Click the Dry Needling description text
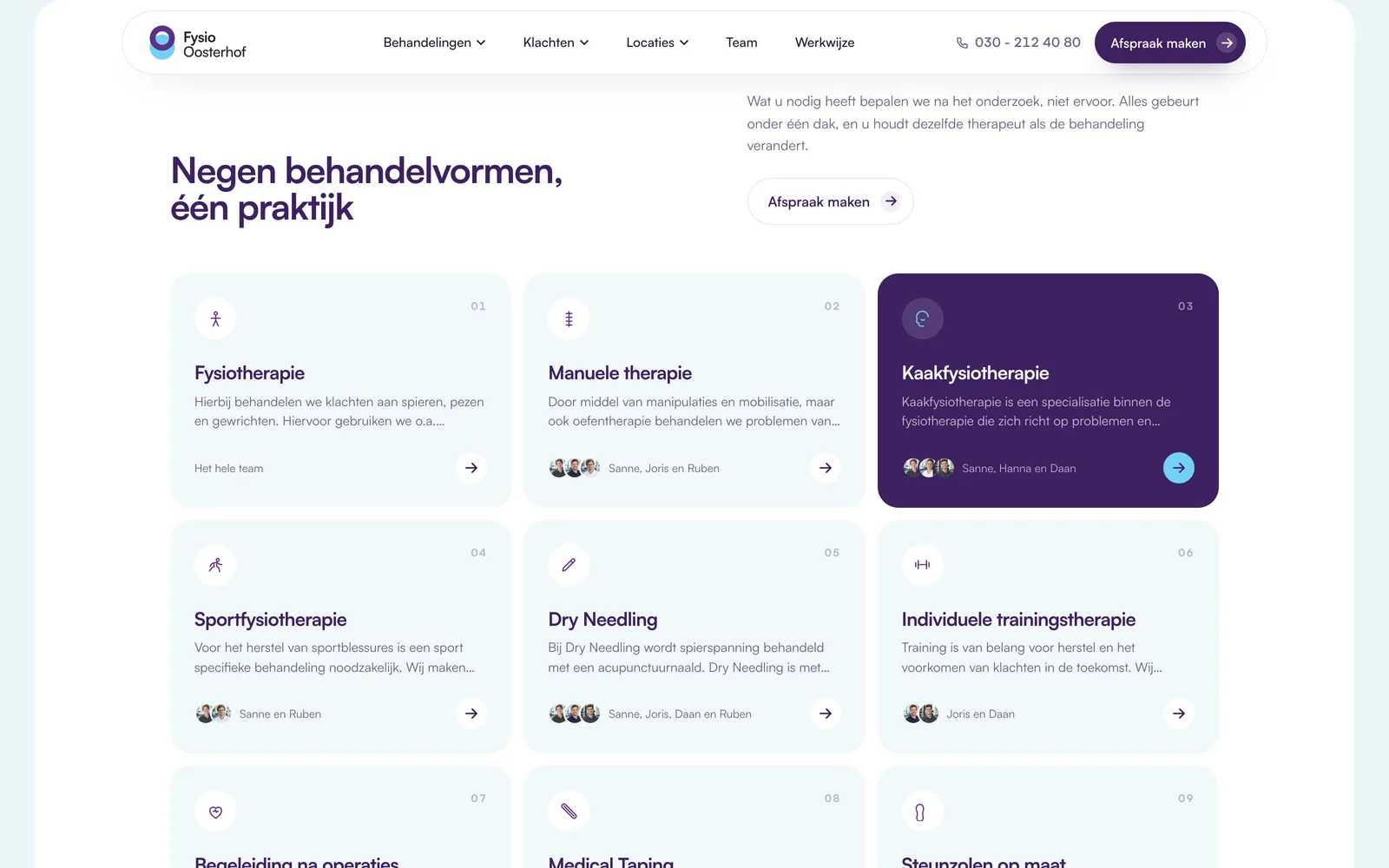 688,657
